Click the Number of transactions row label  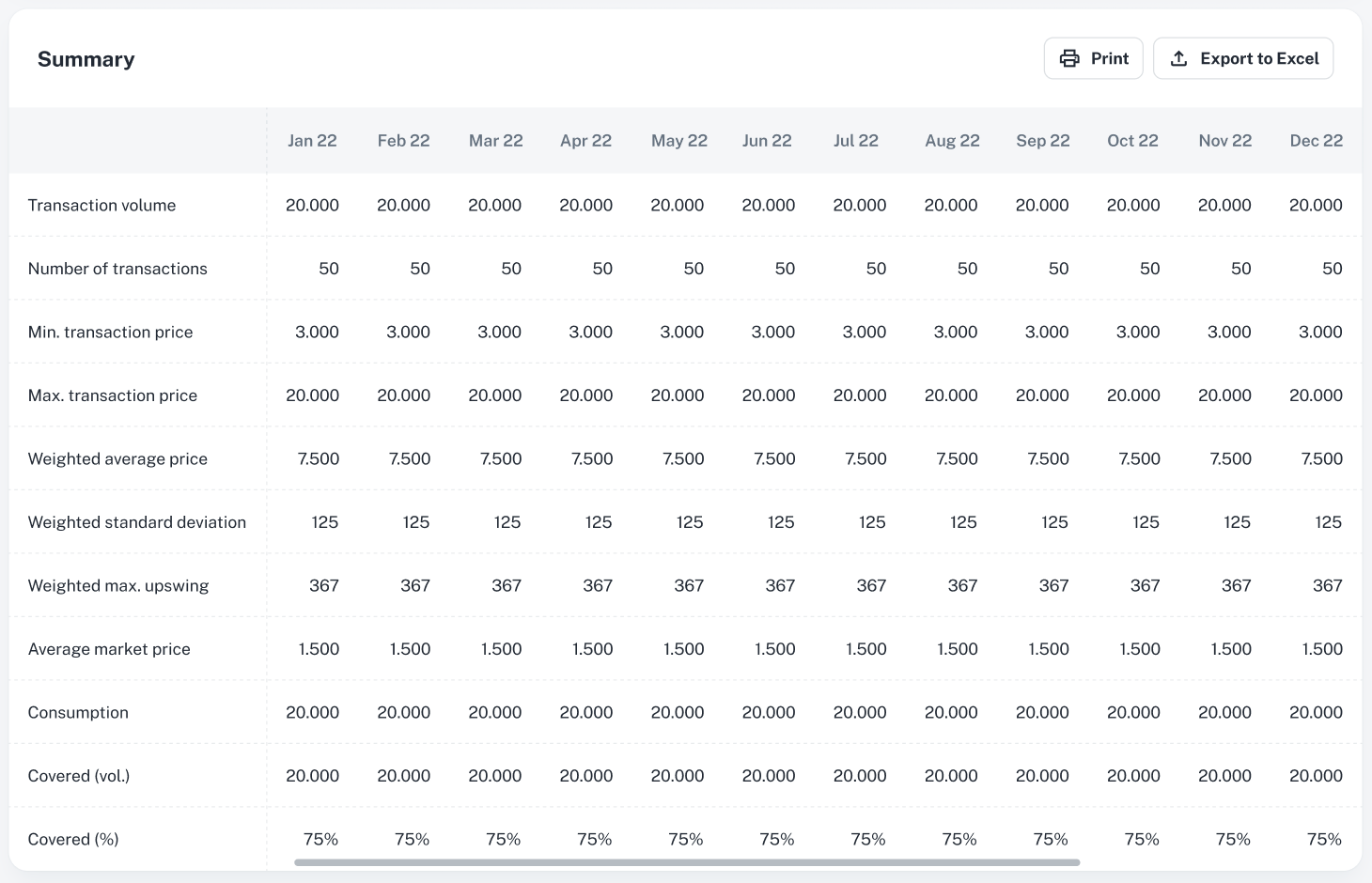tap(117, 269)
